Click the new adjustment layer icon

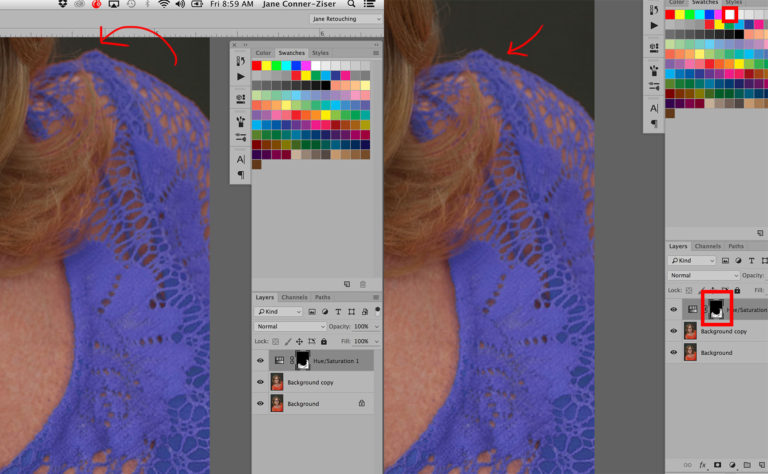732,465
